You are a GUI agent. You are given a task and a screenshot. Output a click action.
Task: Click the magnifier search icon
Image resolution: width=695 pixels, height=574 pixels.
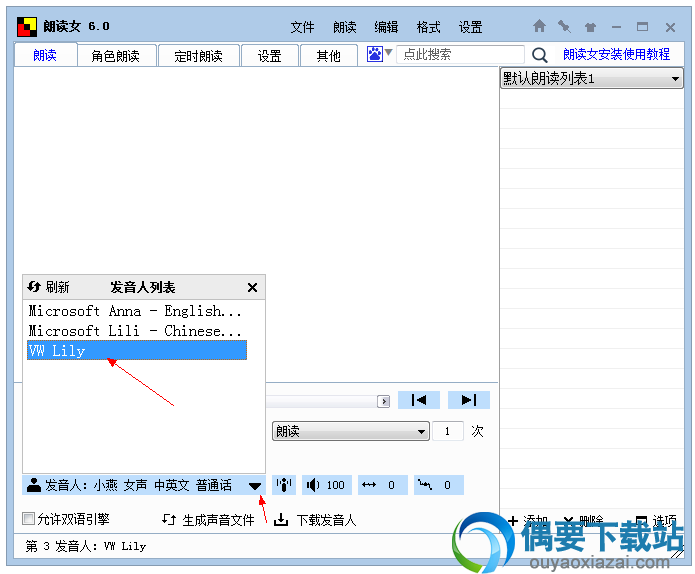(539, 55)
